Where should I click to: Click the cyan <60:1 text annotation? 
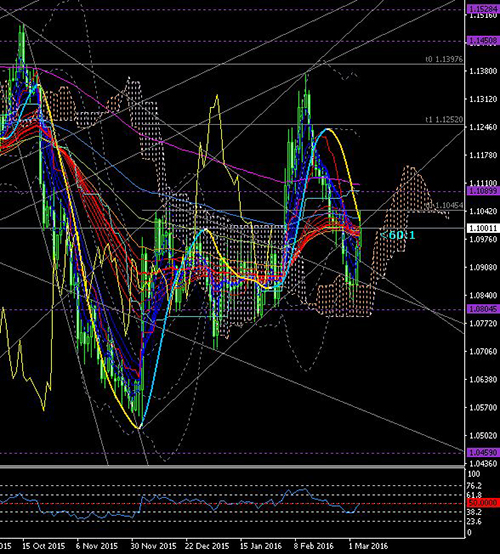pos(398,235)
